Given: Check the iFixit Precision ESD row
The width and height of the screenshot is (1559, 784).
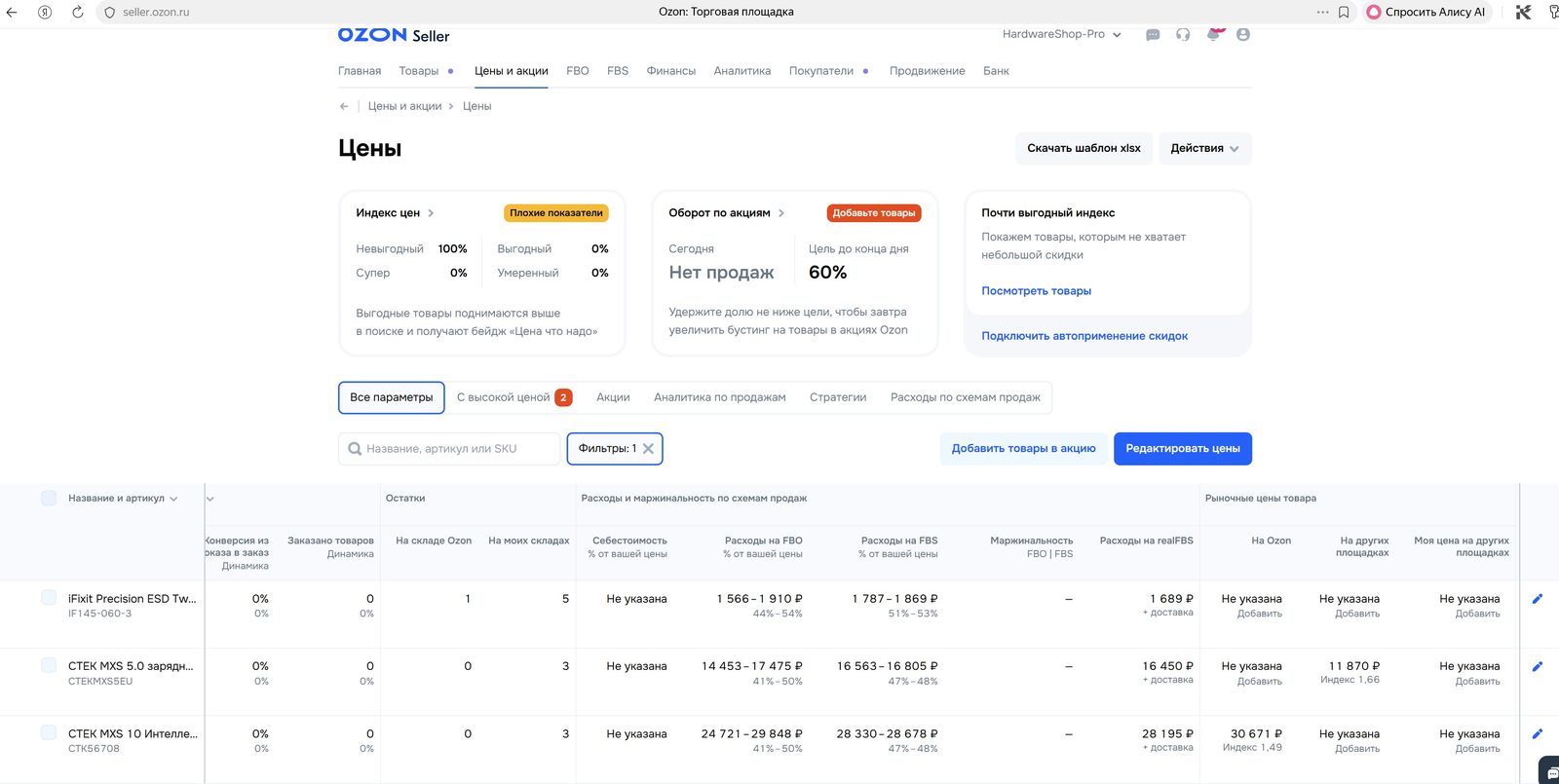Looking at the screenshot, I should coord(49,597).
